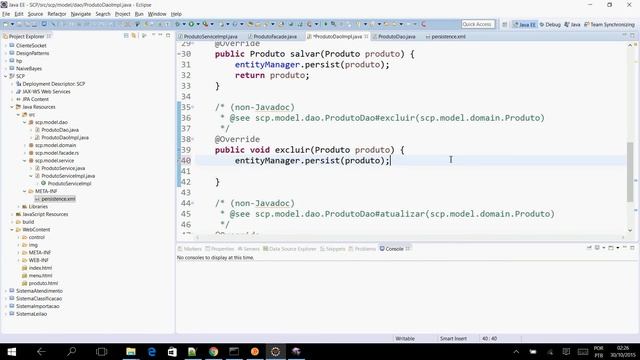Open File Explorer from the taskbar

tap(131, 351)
